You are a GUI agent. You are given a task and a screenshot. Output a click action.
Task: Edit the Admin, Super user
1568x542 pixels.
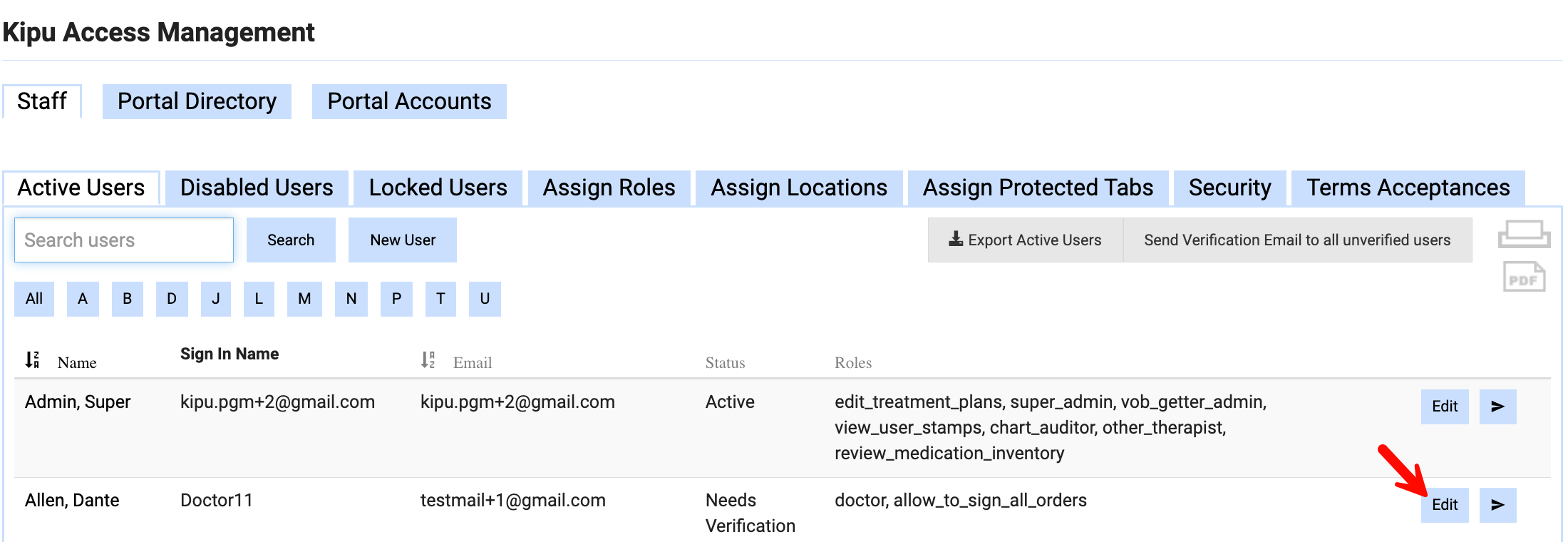coord(1445,406)
